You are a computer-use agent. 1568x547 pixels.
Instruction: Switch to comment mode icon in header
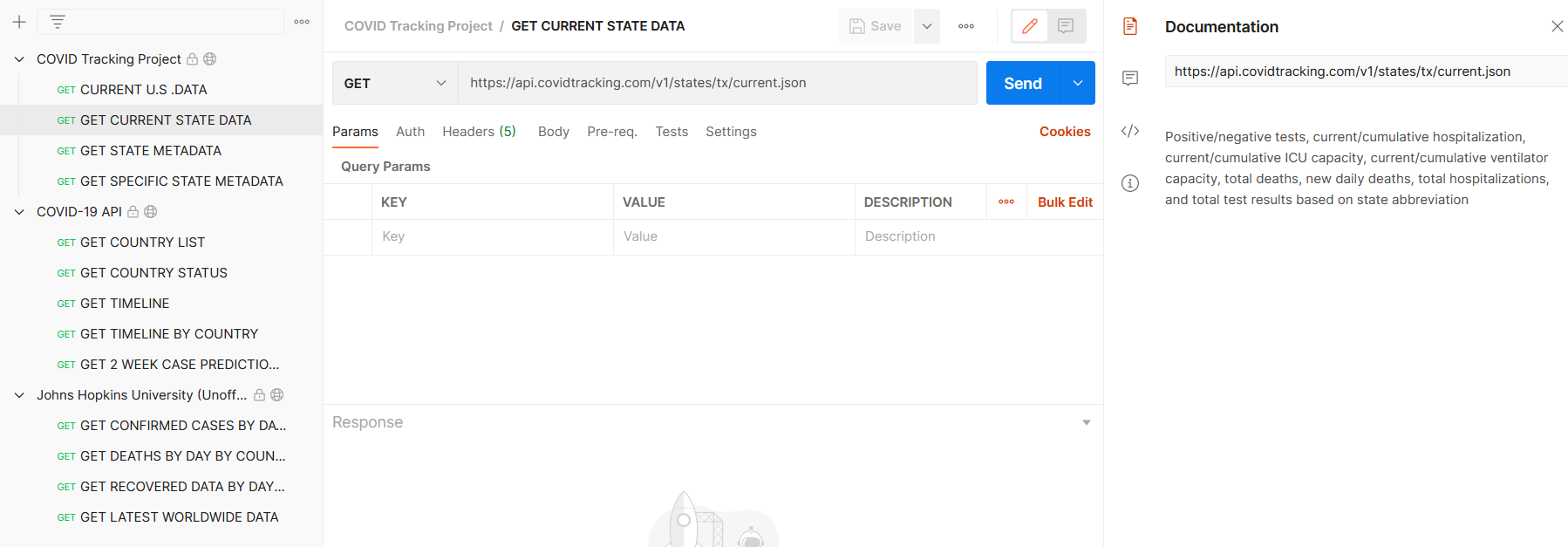click(1066, 26)
